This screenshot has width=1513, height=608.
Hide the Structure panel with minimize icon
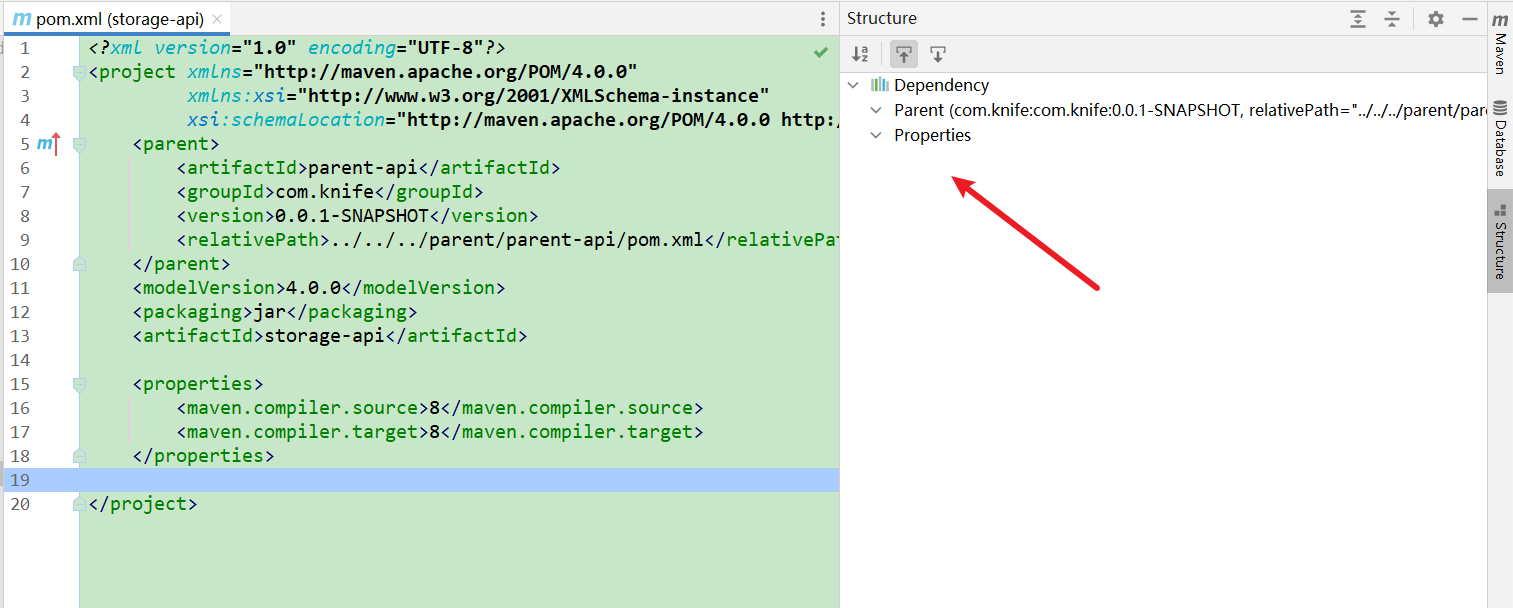(x=1470, y=17)
